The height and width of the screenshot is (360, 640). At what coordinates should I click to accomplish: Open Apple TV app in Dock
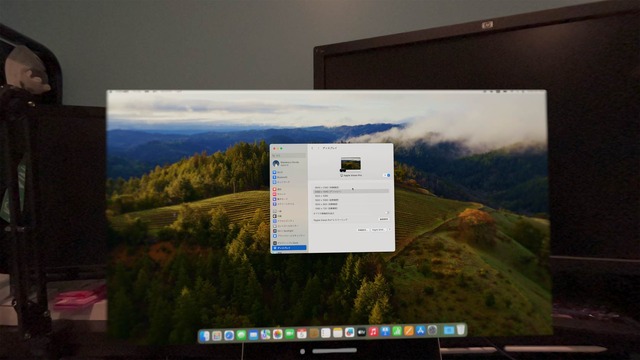(x=361, y=332)
